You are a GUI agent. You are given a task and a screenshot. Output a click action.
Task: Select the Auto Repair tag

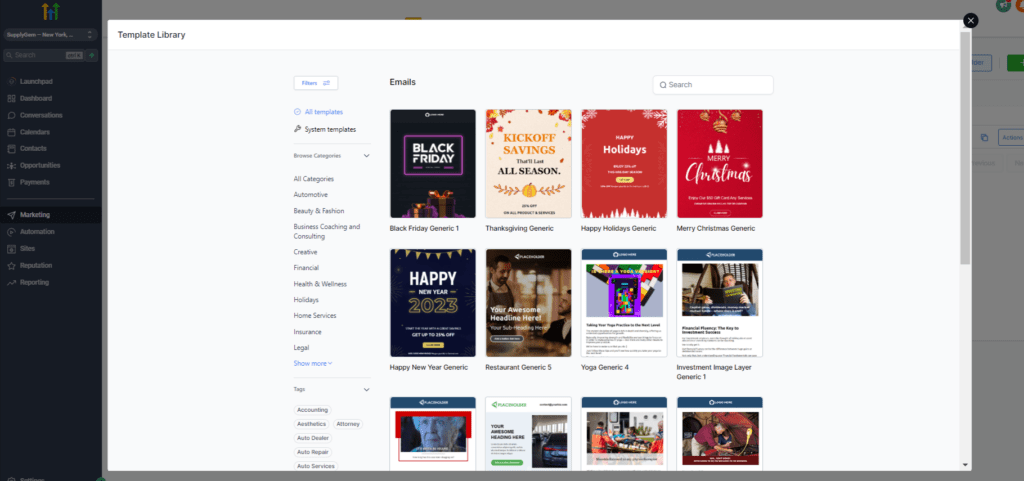pyautogui.click(x=313, y=452)
